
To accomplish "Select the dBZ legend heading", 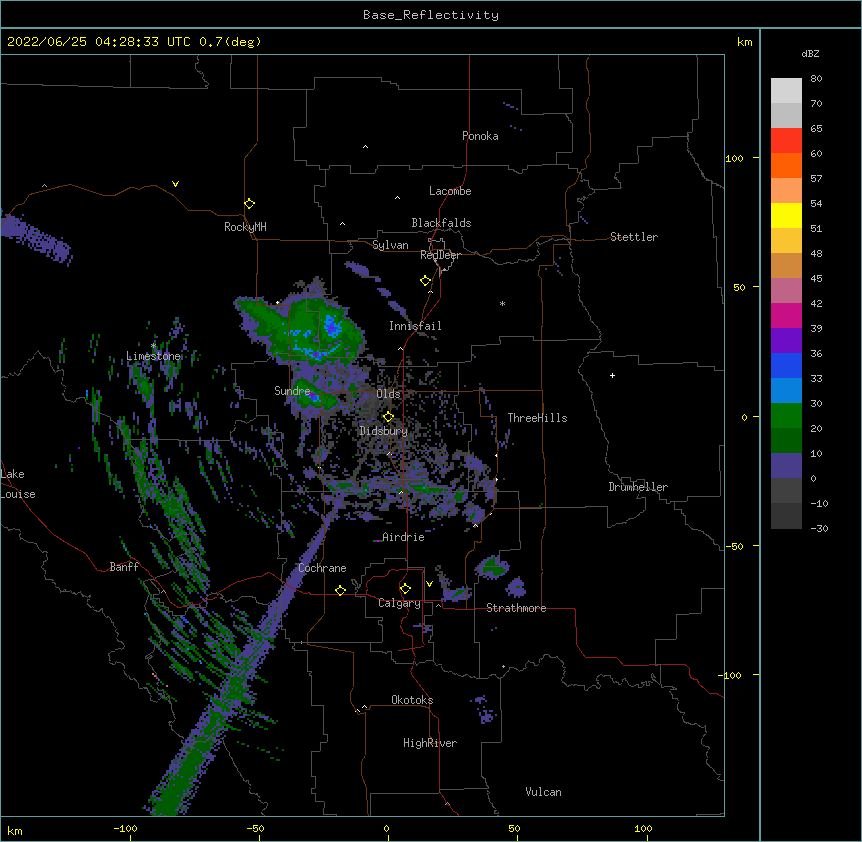I will (810, 53).
